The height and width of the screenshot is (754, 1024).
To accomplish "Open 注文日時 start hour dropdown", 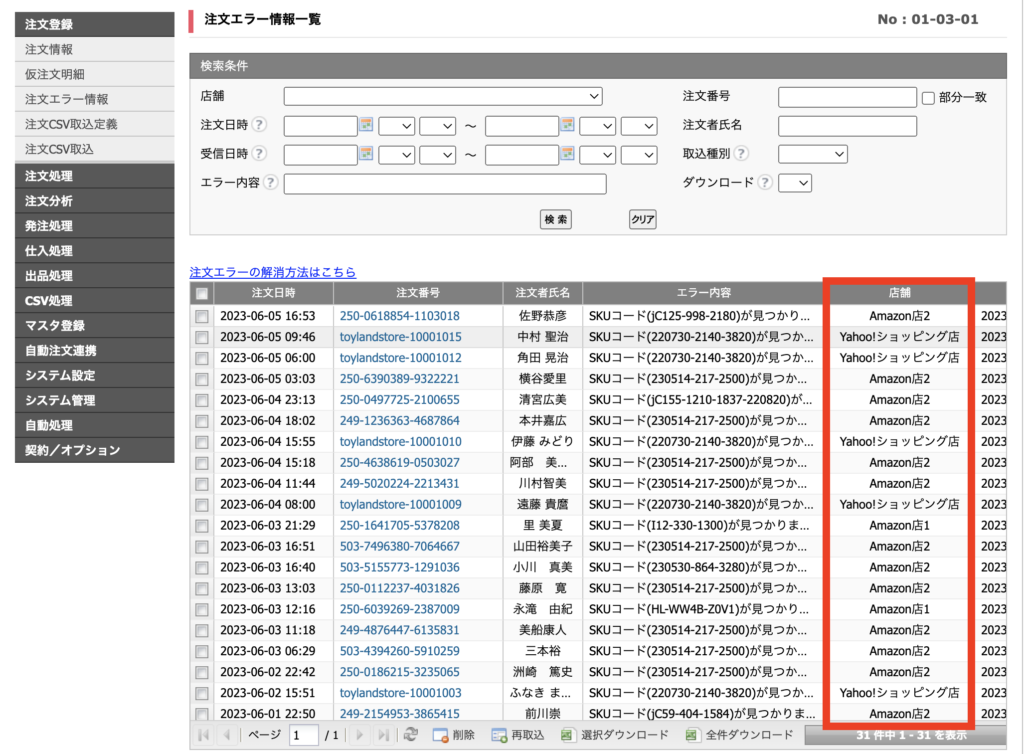I will click(x=396, y=125).
